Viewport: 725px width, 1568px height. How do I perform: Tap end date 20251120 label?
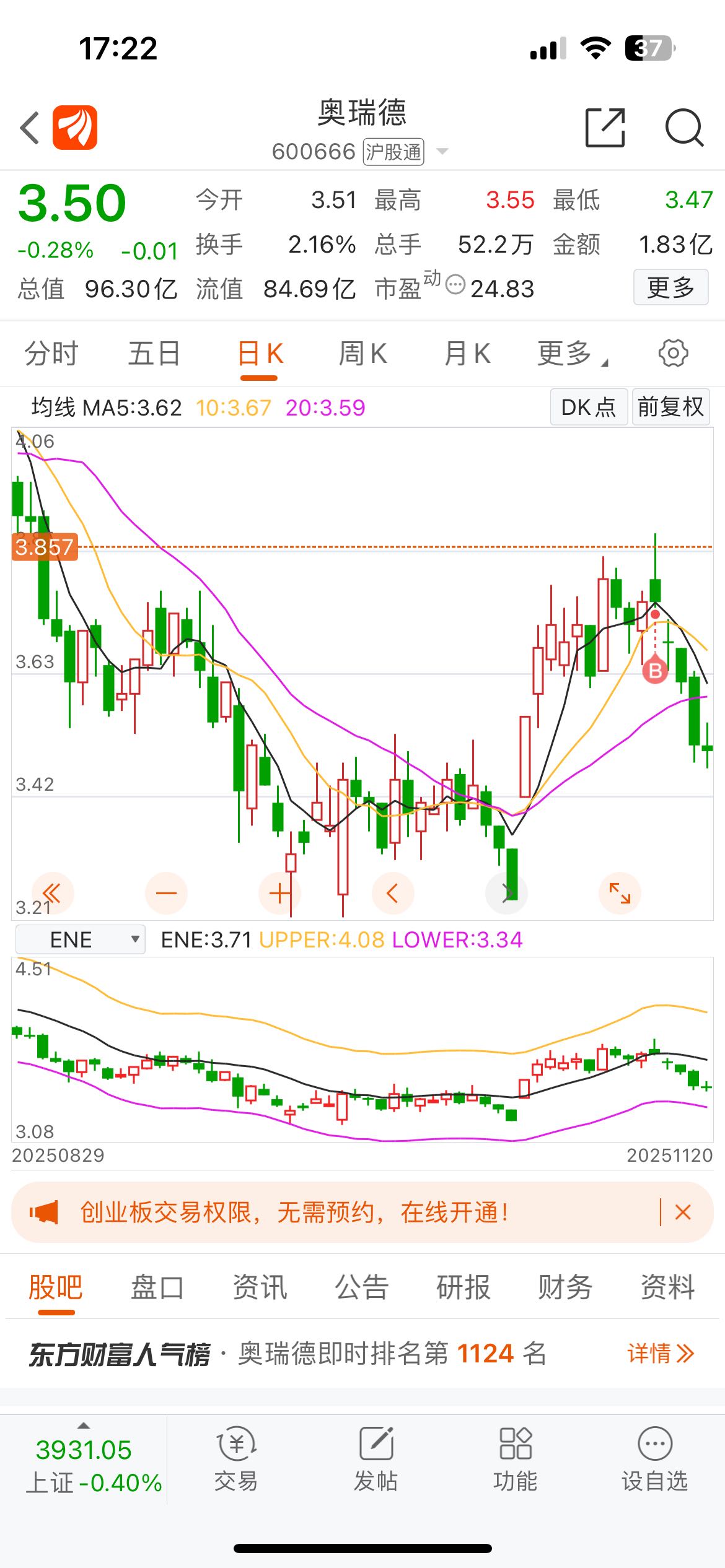click(x=670, y=1155)
